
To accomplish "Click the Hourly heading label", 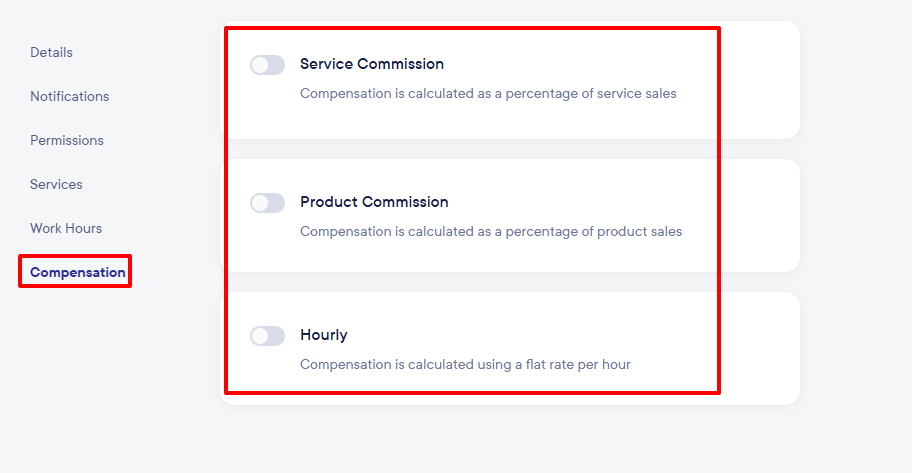I will coord(323,335).
